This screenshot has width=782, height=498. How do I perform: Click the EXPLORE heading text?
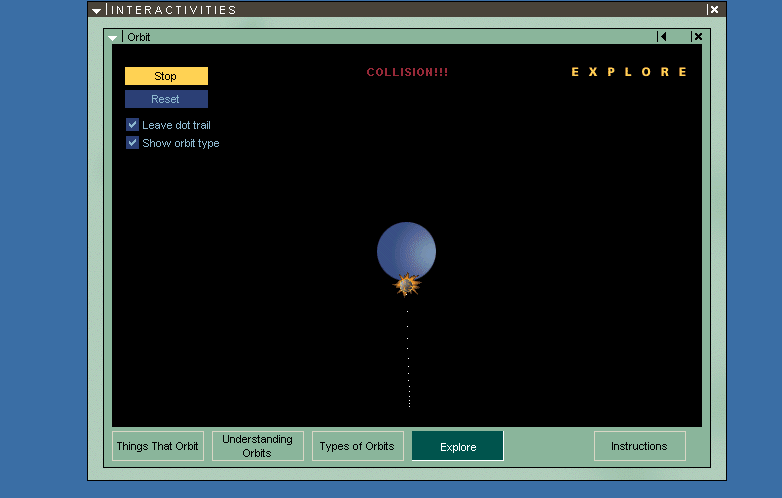pos(629,72)
